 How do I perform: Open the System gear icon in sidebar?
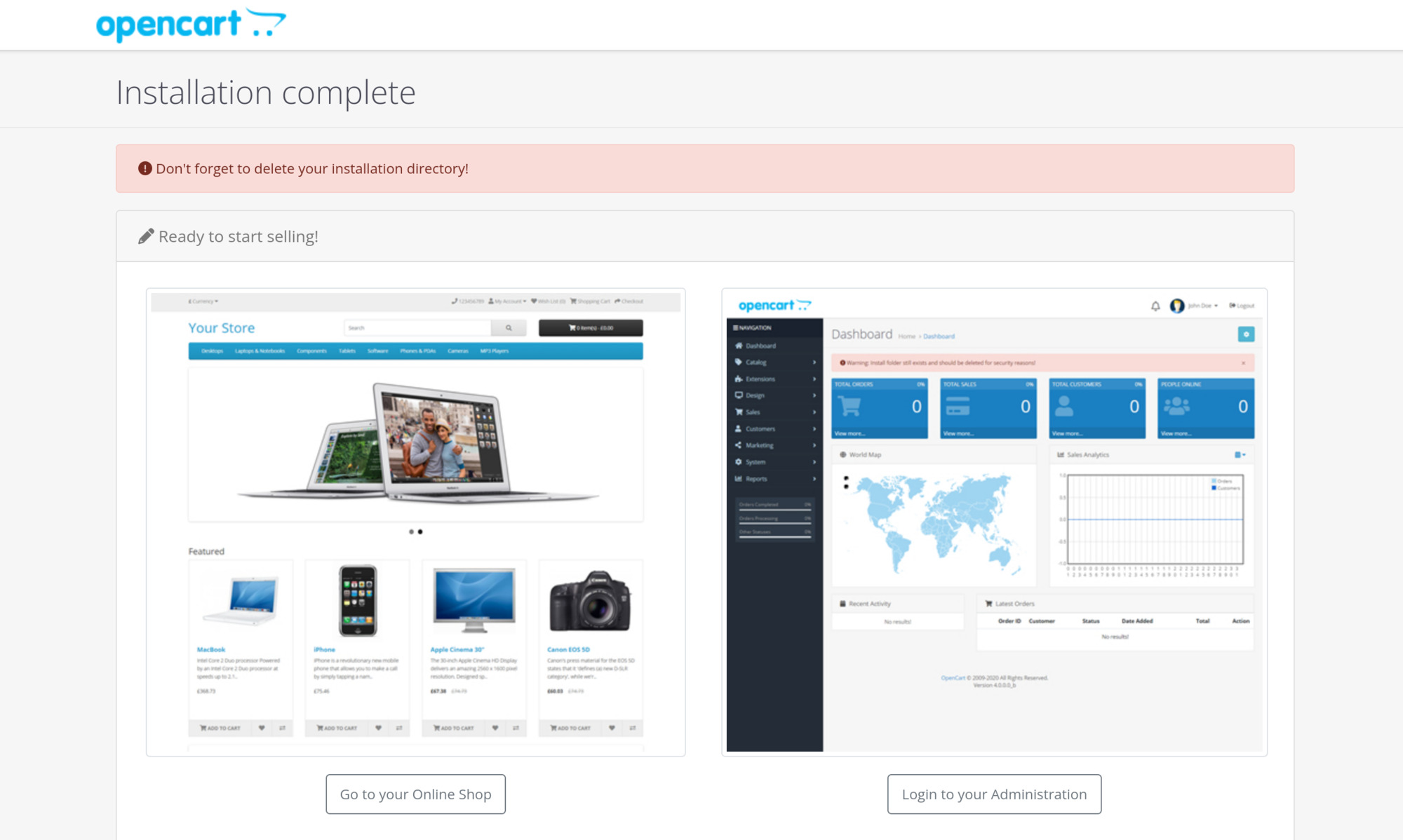[739, 462]
